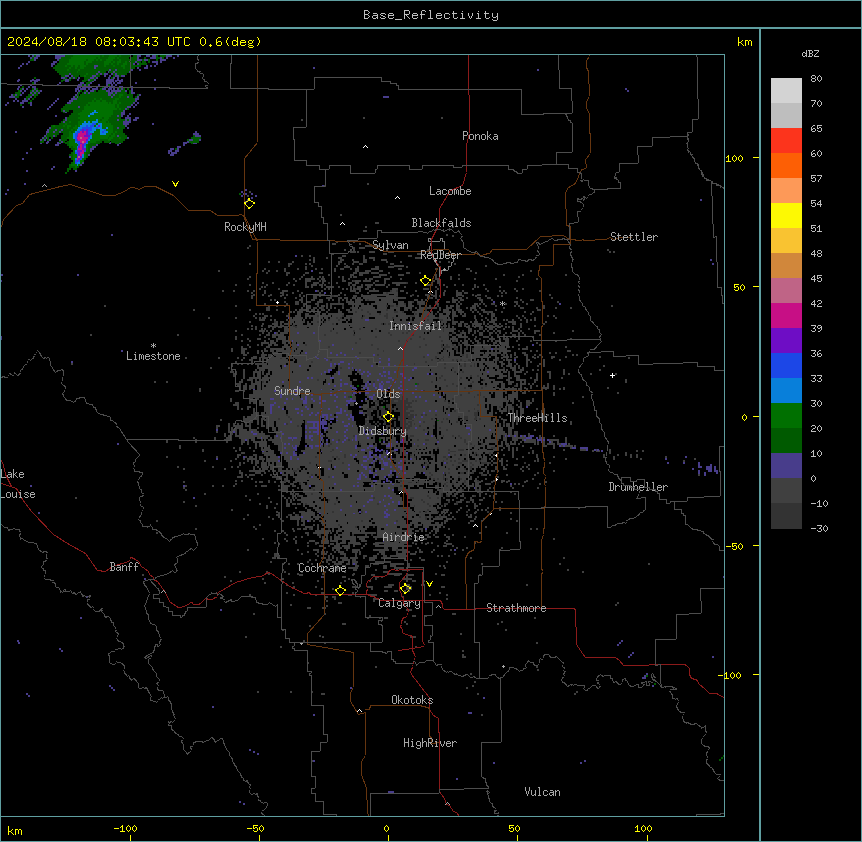Click the Sundre label

[x=292, y=391]
